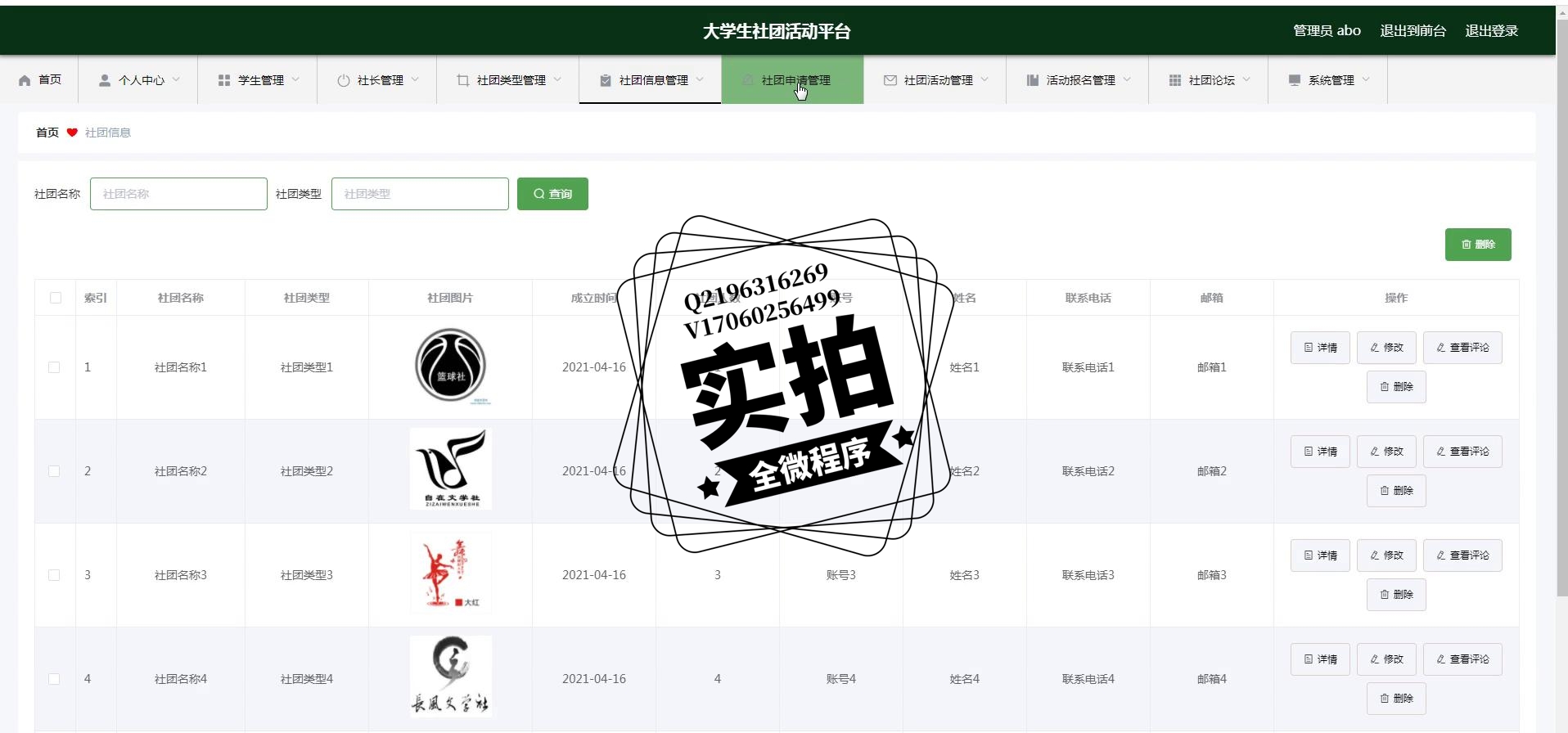Viewport: 1568px width, 733px height.
Task: Focus the 社团名称 search input field
Action: pos(178,194)
